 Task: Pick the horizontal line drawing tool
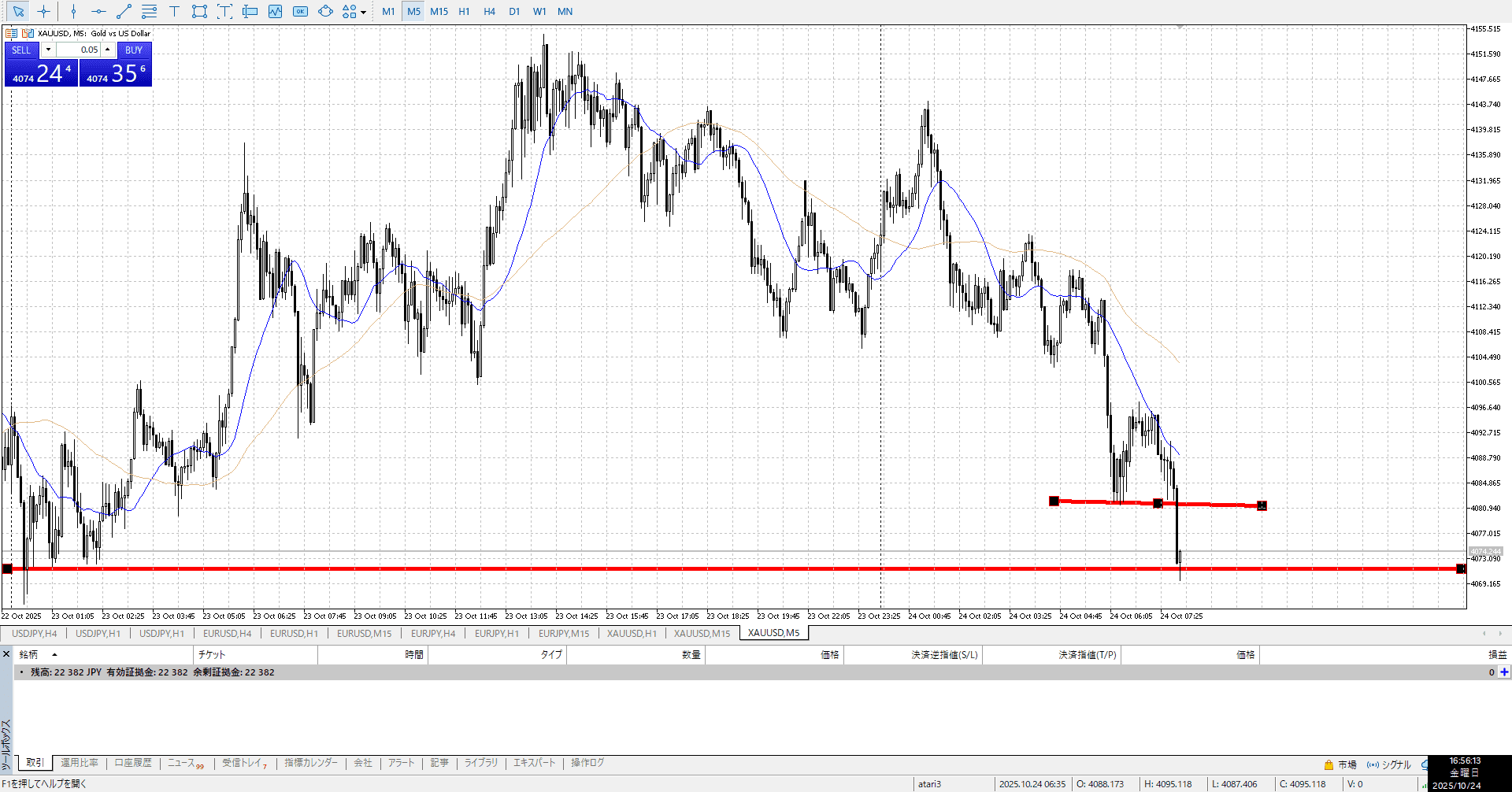[98, 11]
